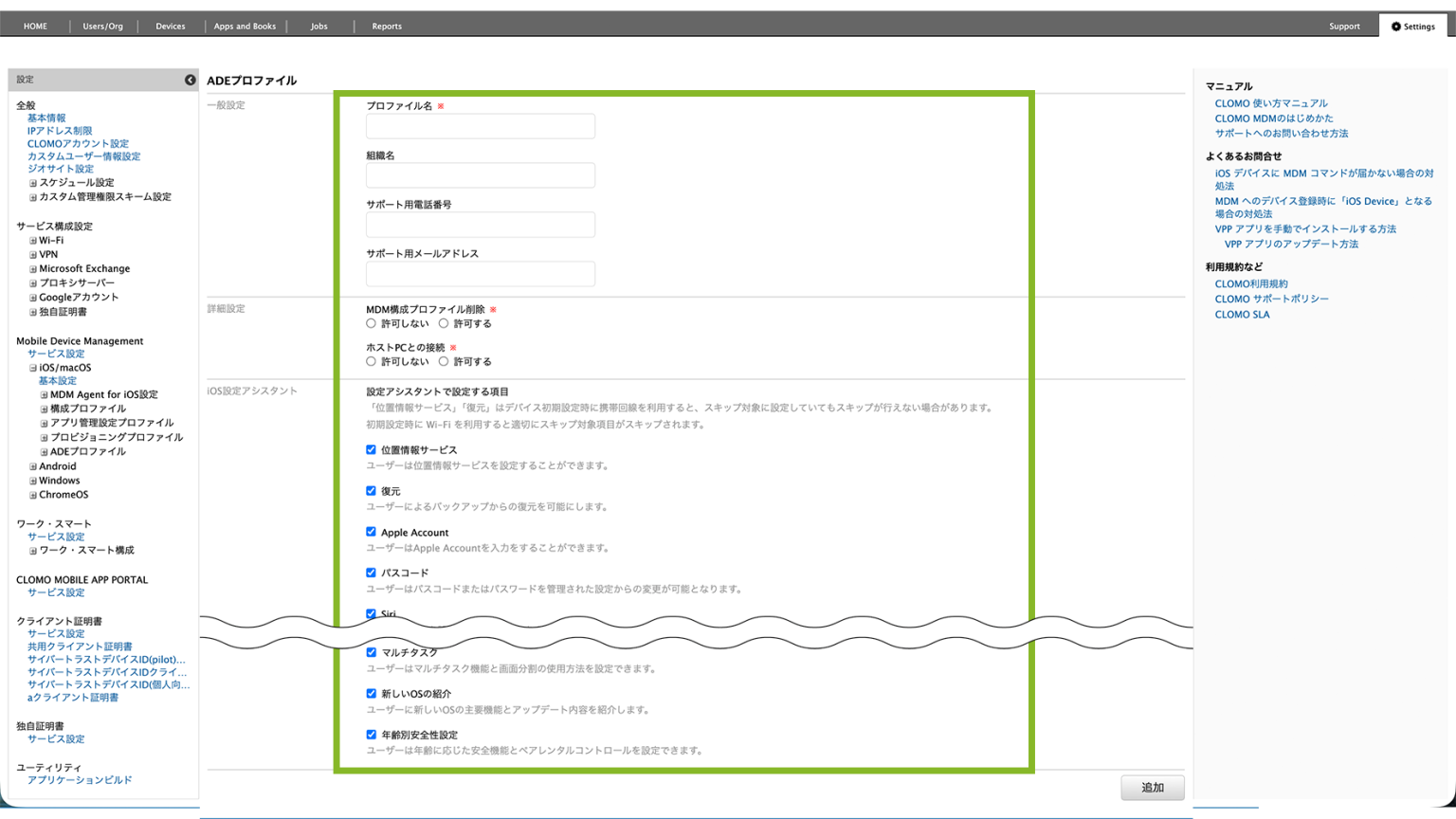This screenshot has height=819, width=1456.
Task: Open CLOMOアカウント設定 link
Action: point(78,144)
